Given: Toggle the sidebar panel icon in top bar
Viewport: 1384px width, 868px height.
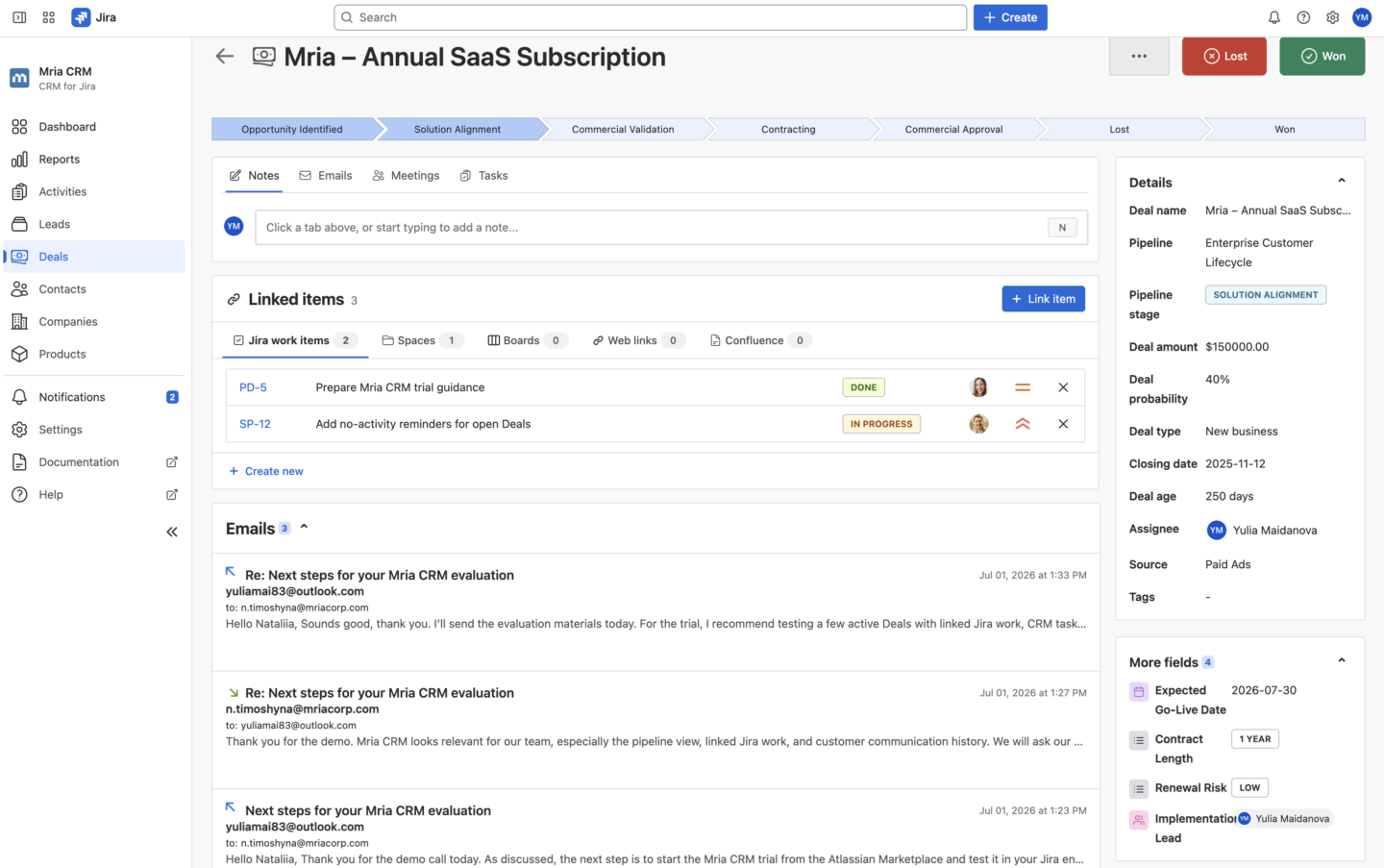Looking at the screenshot, I should click(19, 17).
